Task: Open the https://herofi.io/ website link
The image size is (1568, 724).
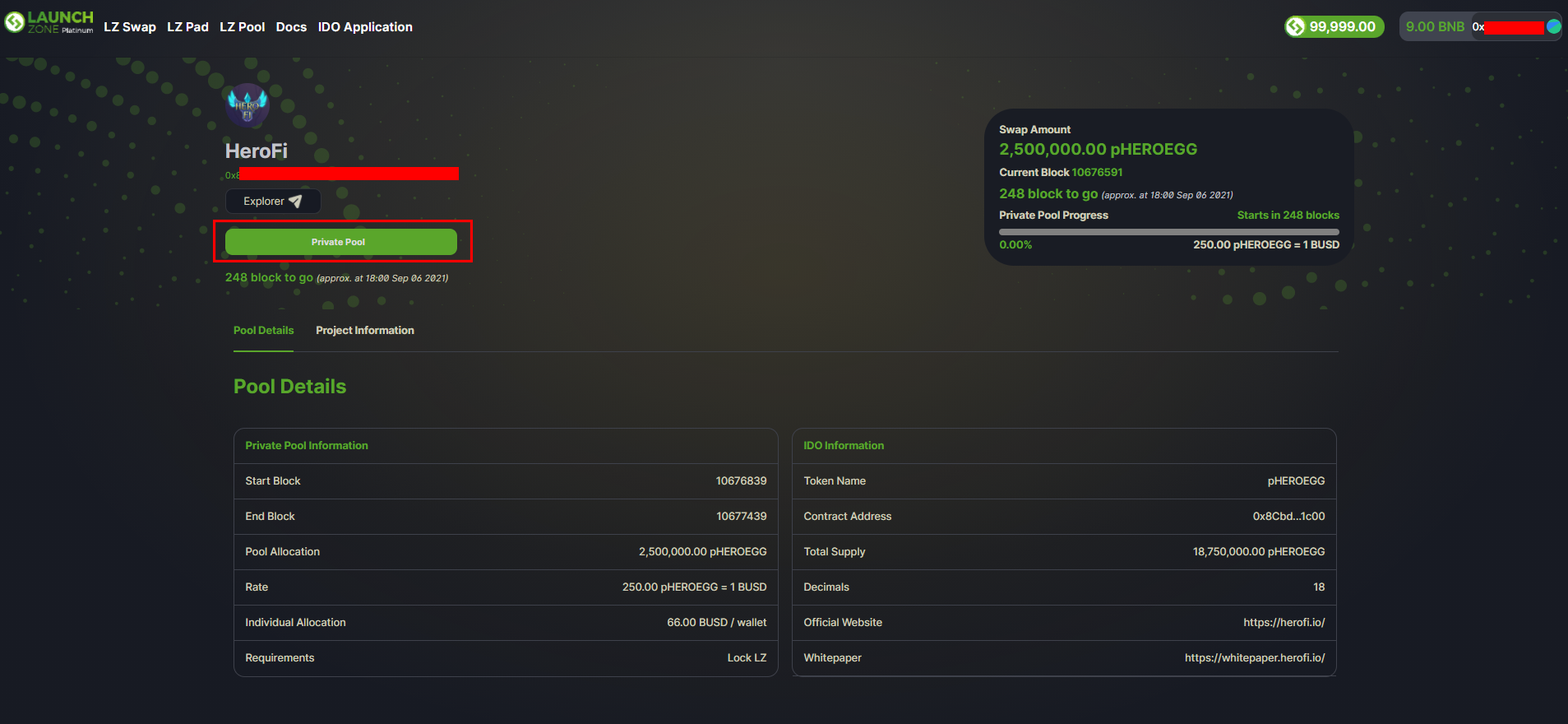Action: [x=1284, y=622]
